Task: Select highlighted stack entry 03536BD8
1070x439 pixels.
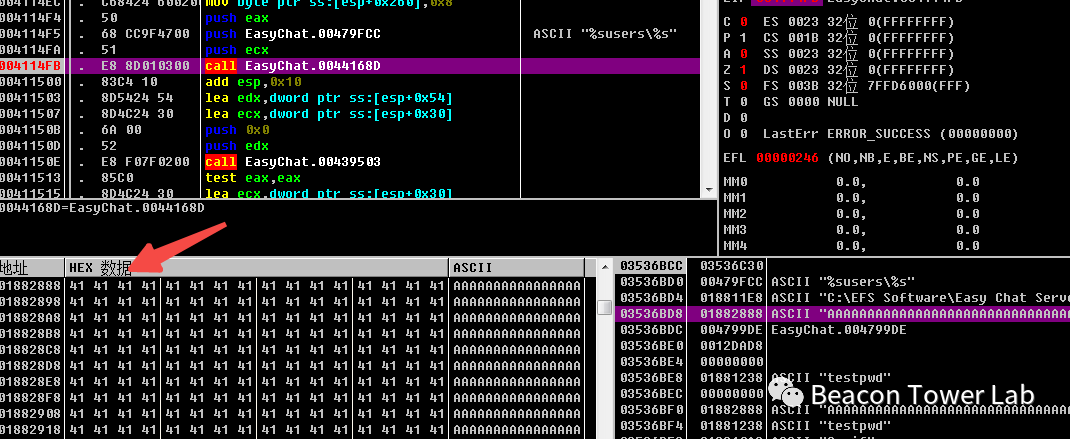Action: 842,313
